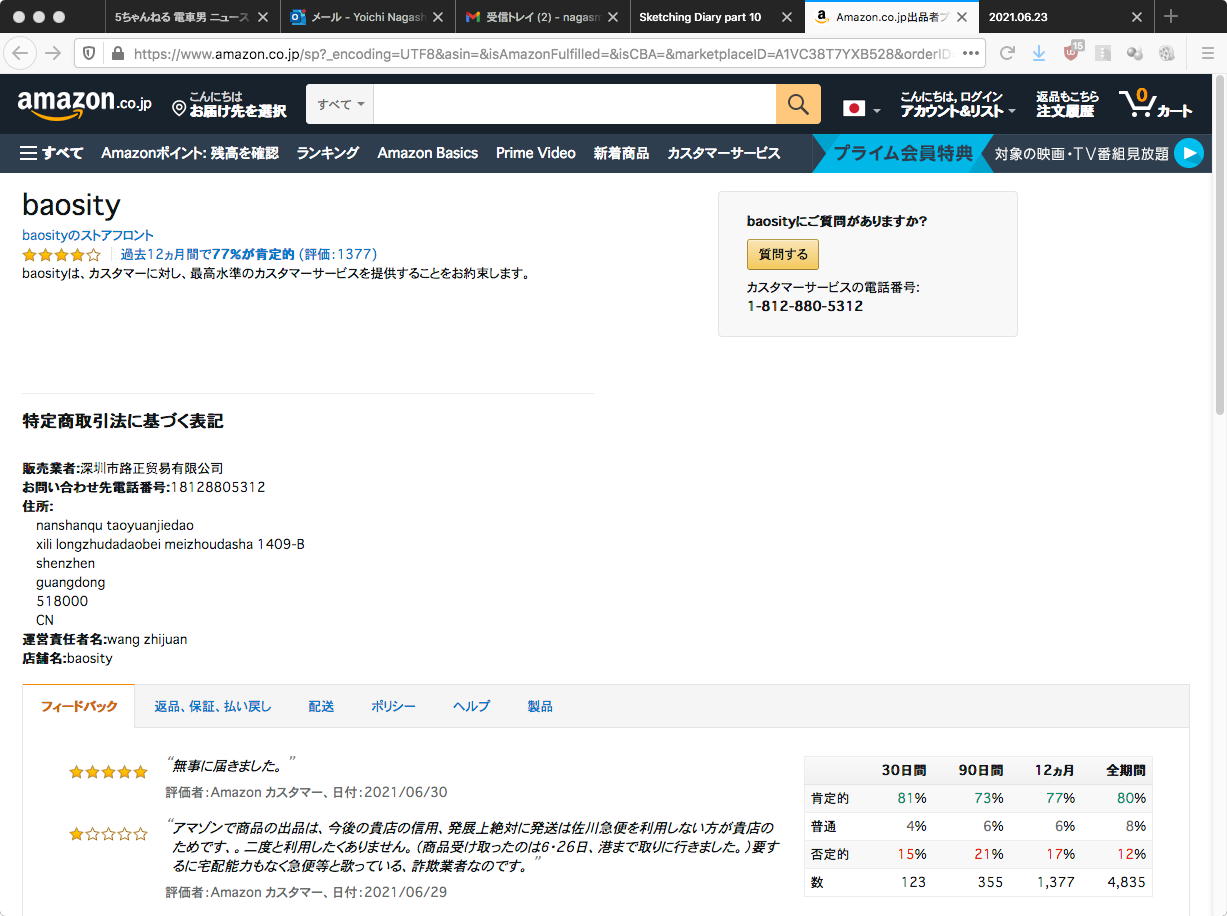
Task: Close the 2021.06.23 tab
Action: (x=1137, y=17)
